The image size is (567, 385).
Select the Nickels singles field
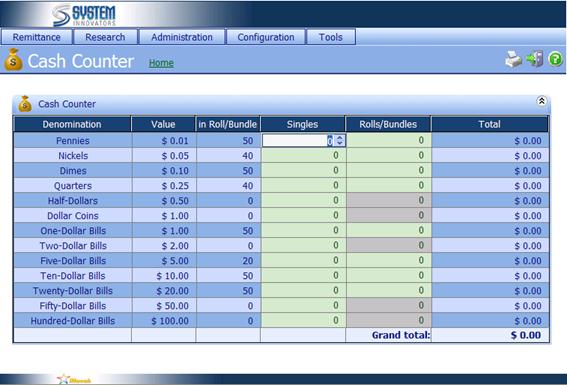click(303, 155)
